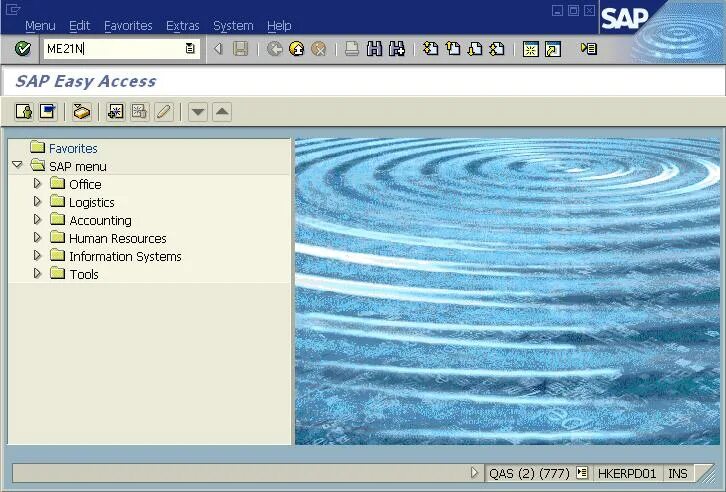The height and width of the screenshot is (492, 726).
Task: Click the Save diskette icon
Action: pos(240,49)
